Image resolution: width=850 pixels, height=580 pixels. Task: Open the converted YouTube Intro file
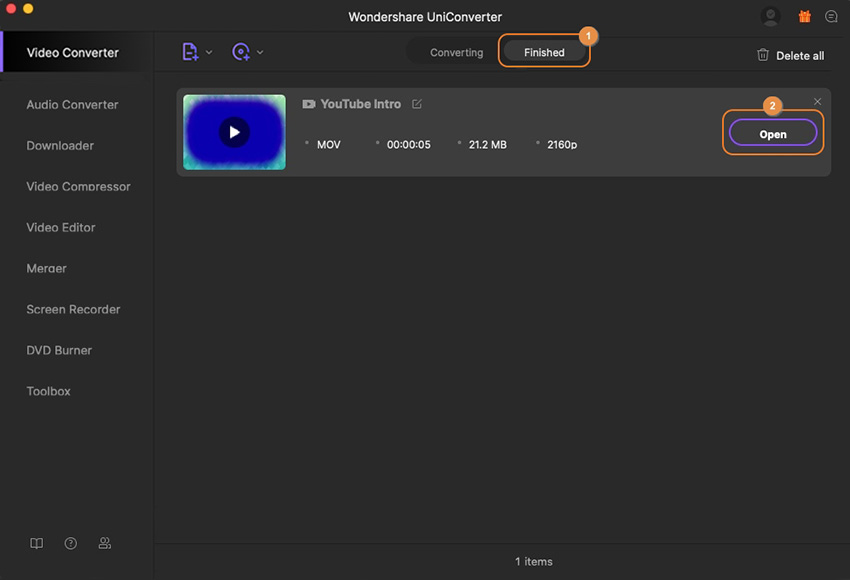(x=773, y=134)
